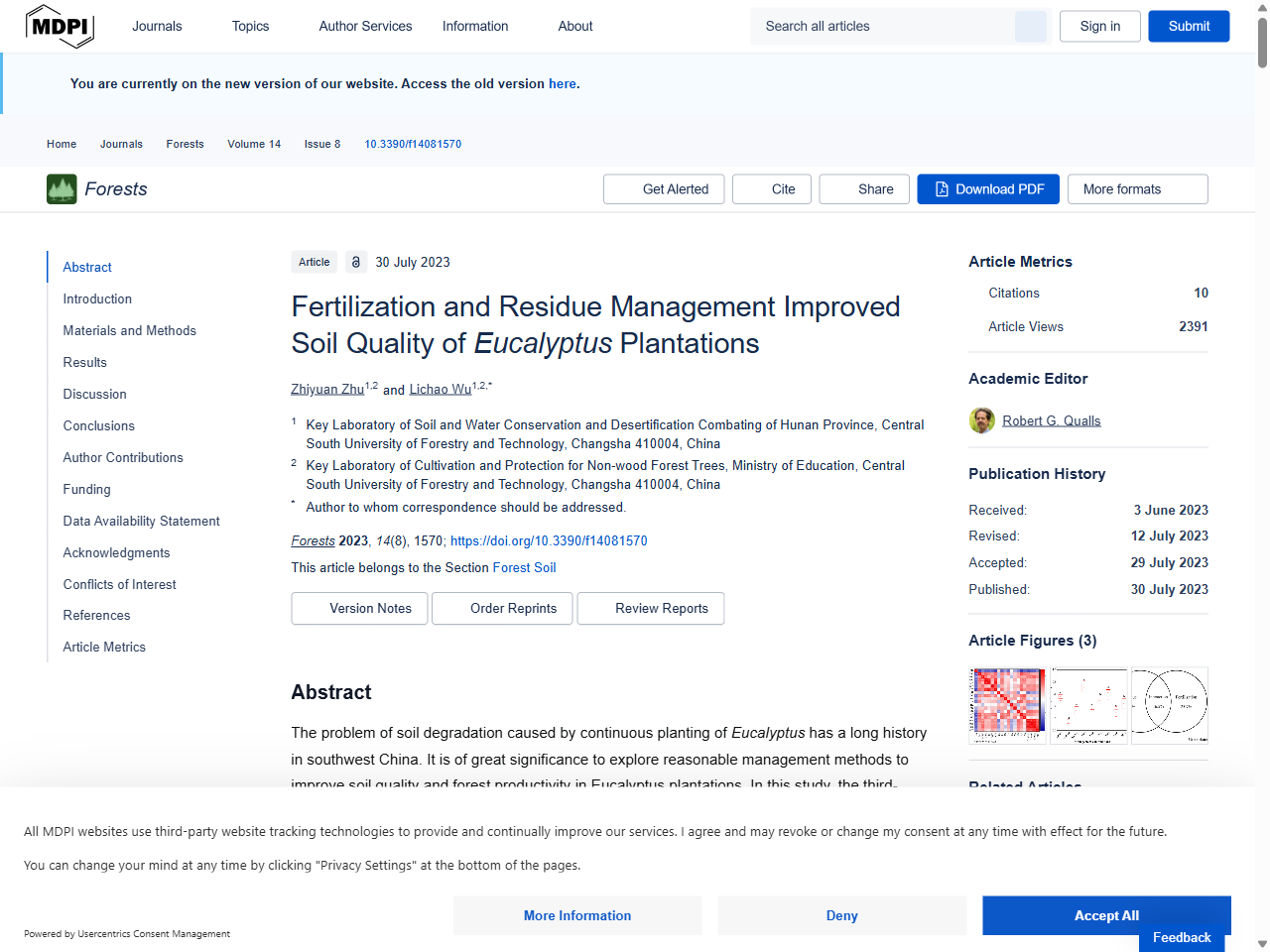Expand the Topics navigation menu
Viewport: 1270px width, 952px height.
[x=250, y=27]
